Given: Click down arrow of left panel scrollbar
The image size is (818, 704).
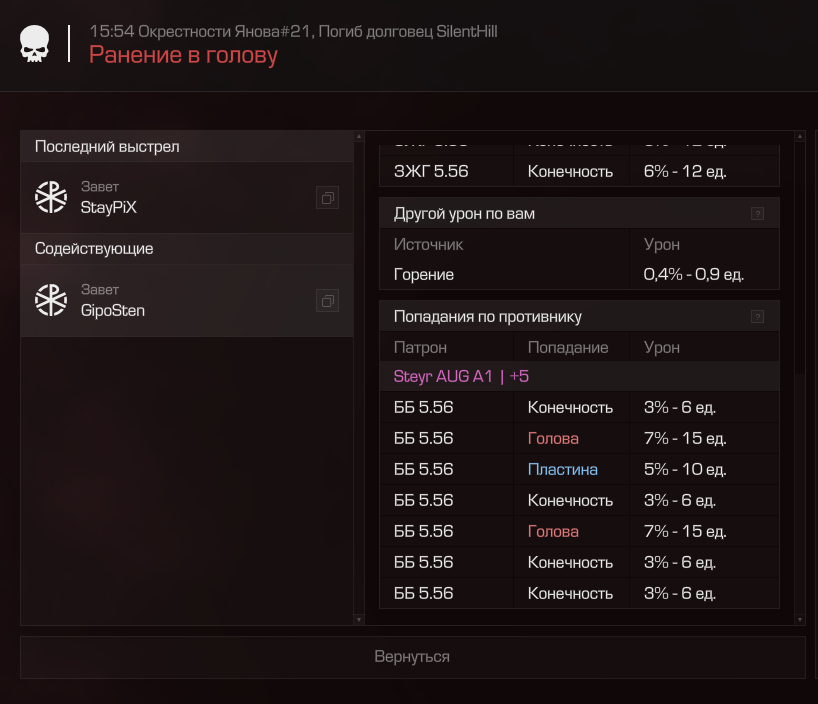Looking at the screenshot, I should click(358, 620).
